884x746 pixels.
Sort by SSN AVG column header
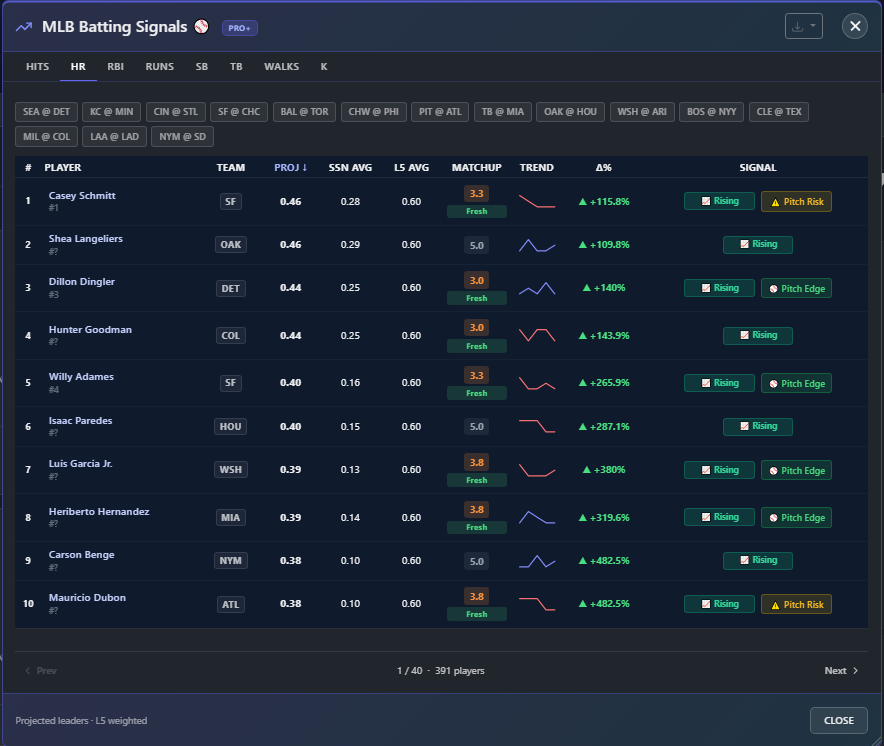coord(350,167)
